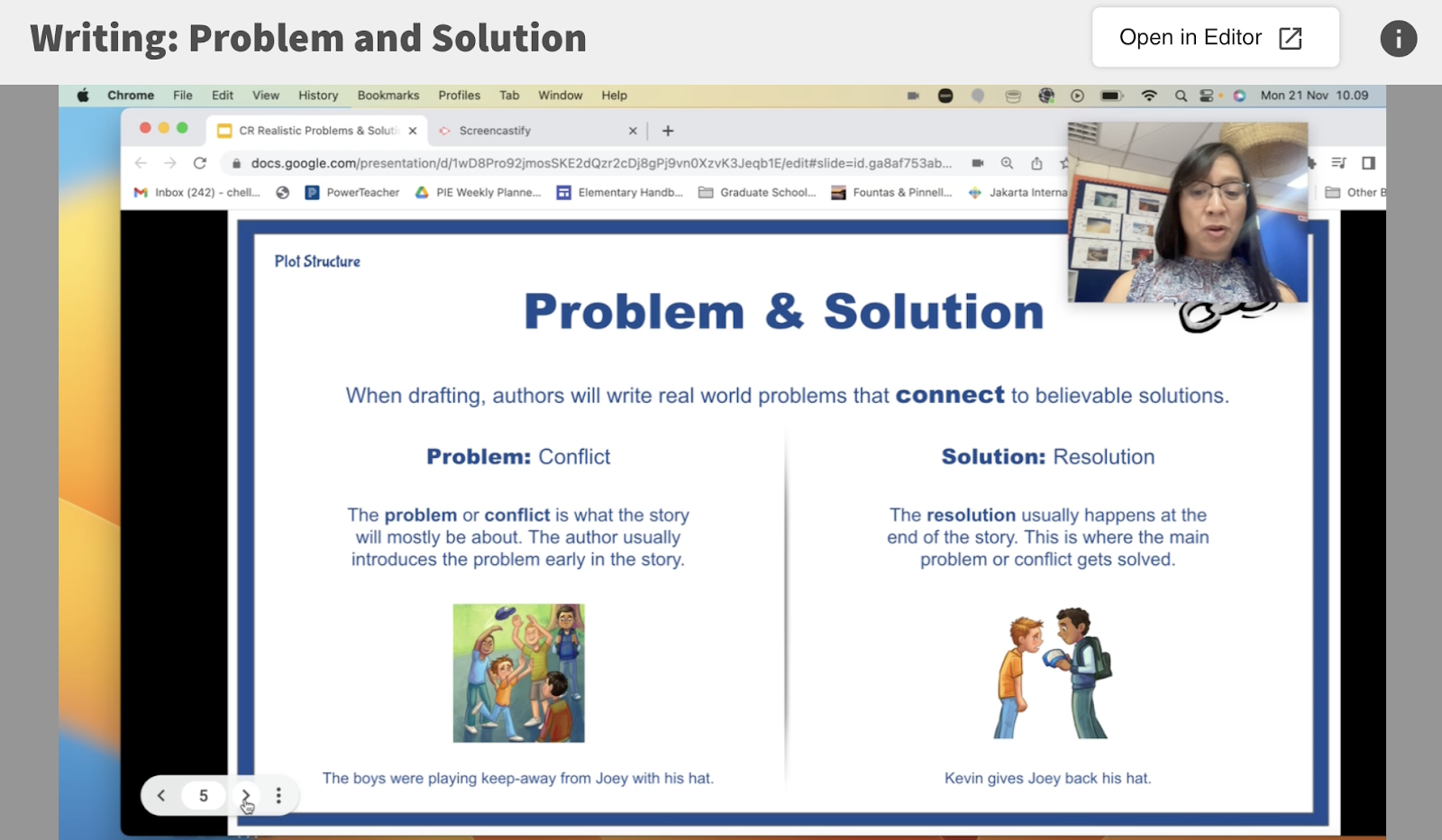Open the Edit menu
This screenshot has height=840, width=1442.
tap(223, 96)
